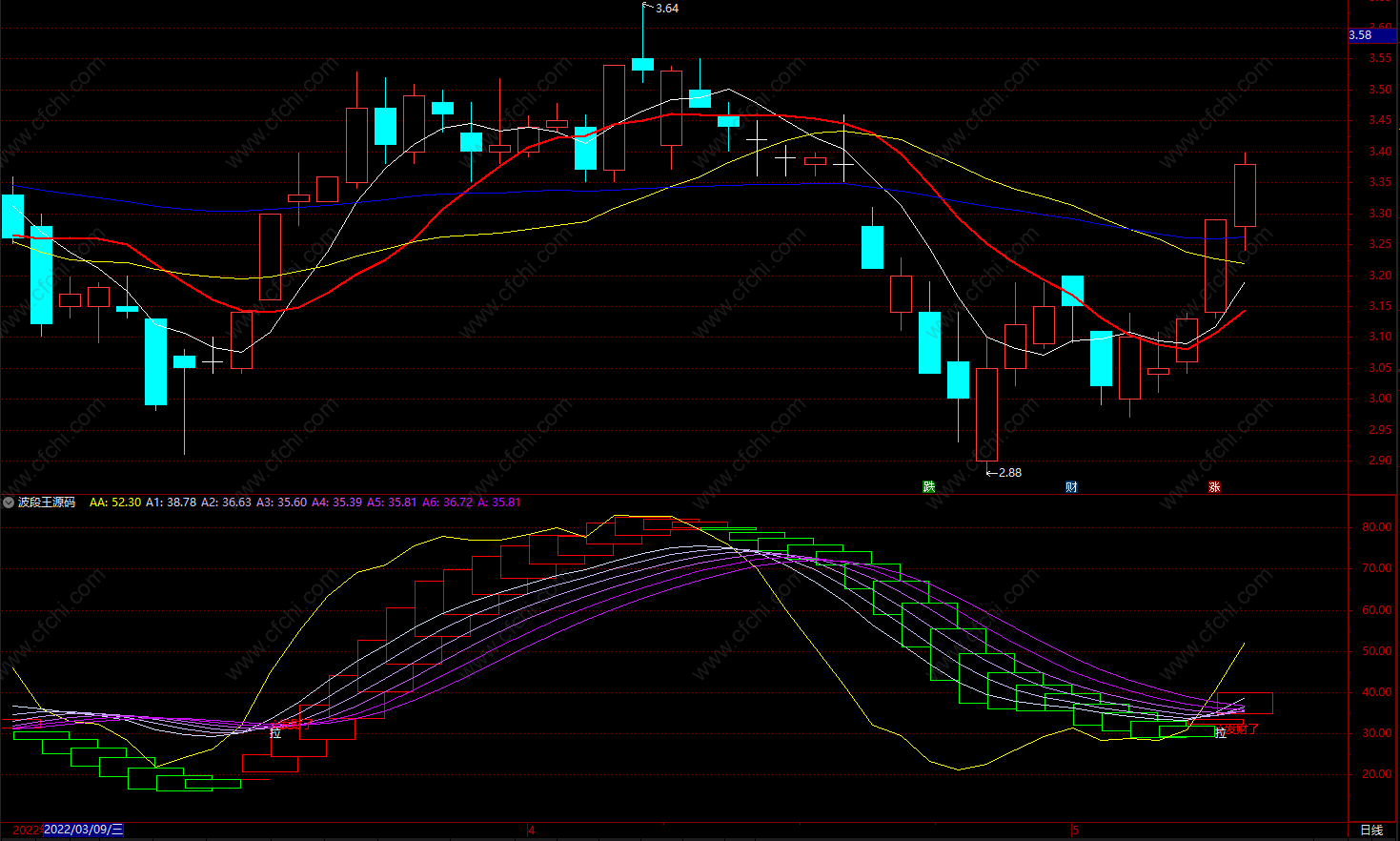Screen dimensions: 1400x841
Task: Click the cyan candlestick with the 3.64 high
Action: click(643, 64)
